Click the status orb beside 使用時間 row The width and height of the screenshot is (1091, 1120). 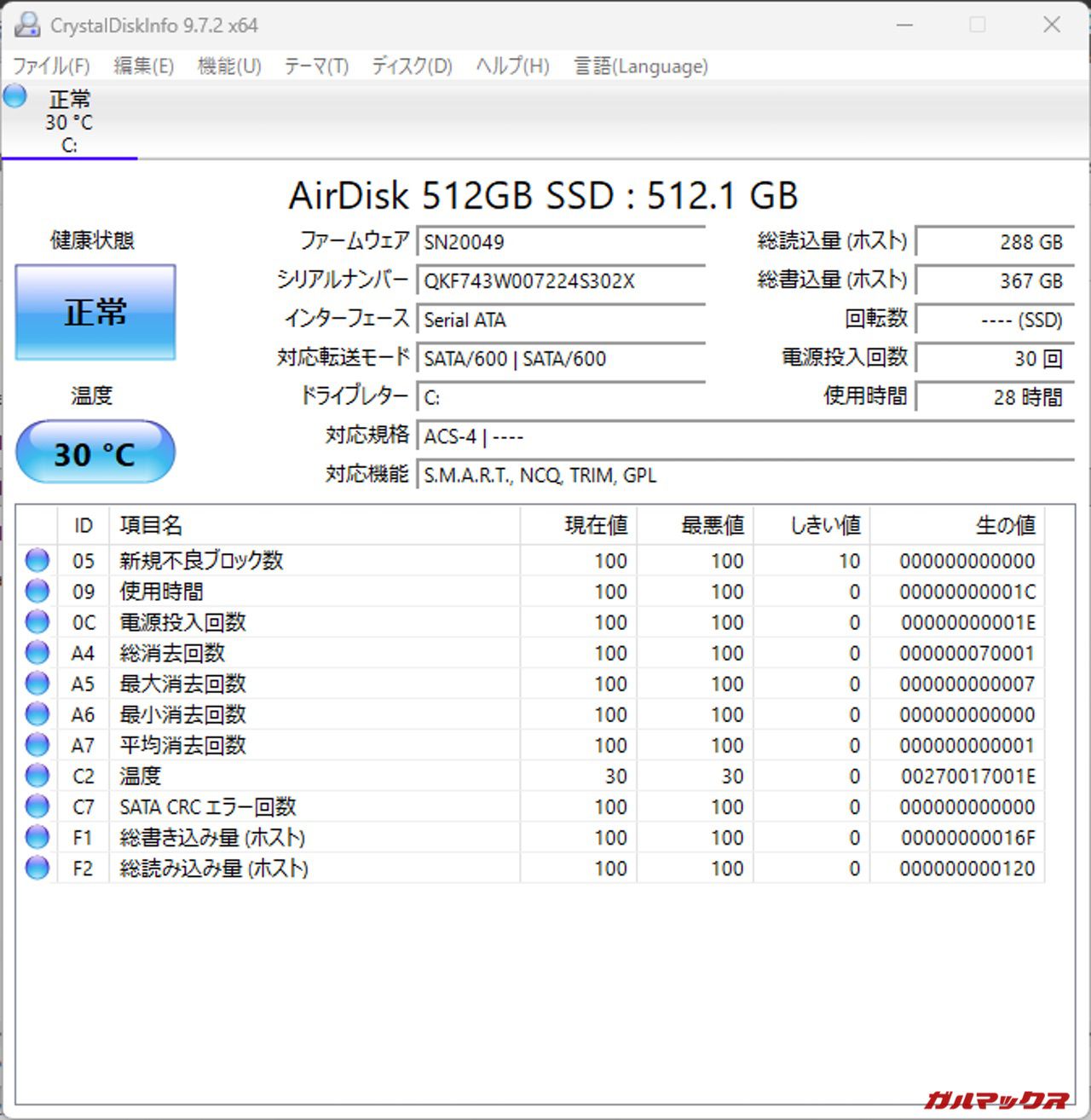tap(37, 592)
